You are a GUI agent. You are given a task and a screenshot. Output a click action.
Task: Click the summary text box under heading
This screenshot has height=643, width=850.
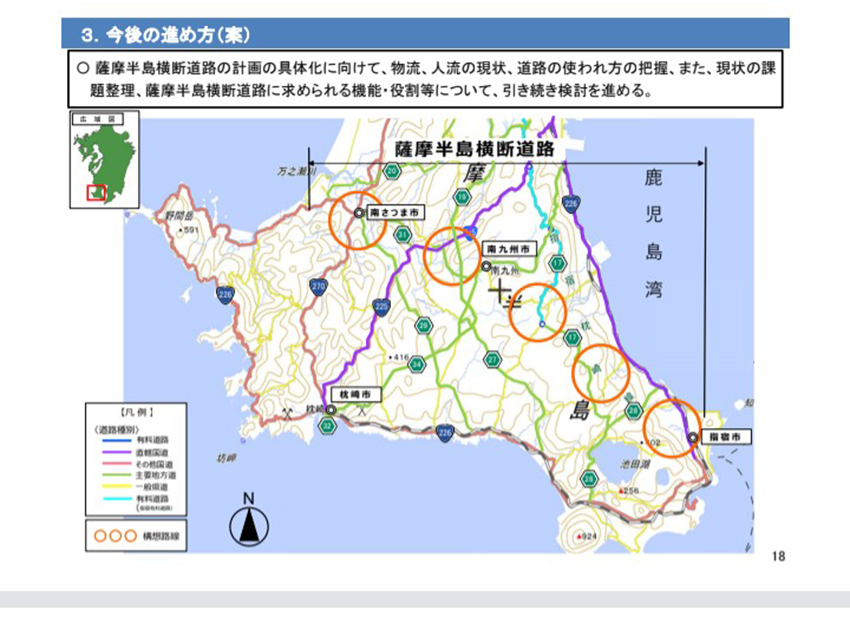coord(425,79)
